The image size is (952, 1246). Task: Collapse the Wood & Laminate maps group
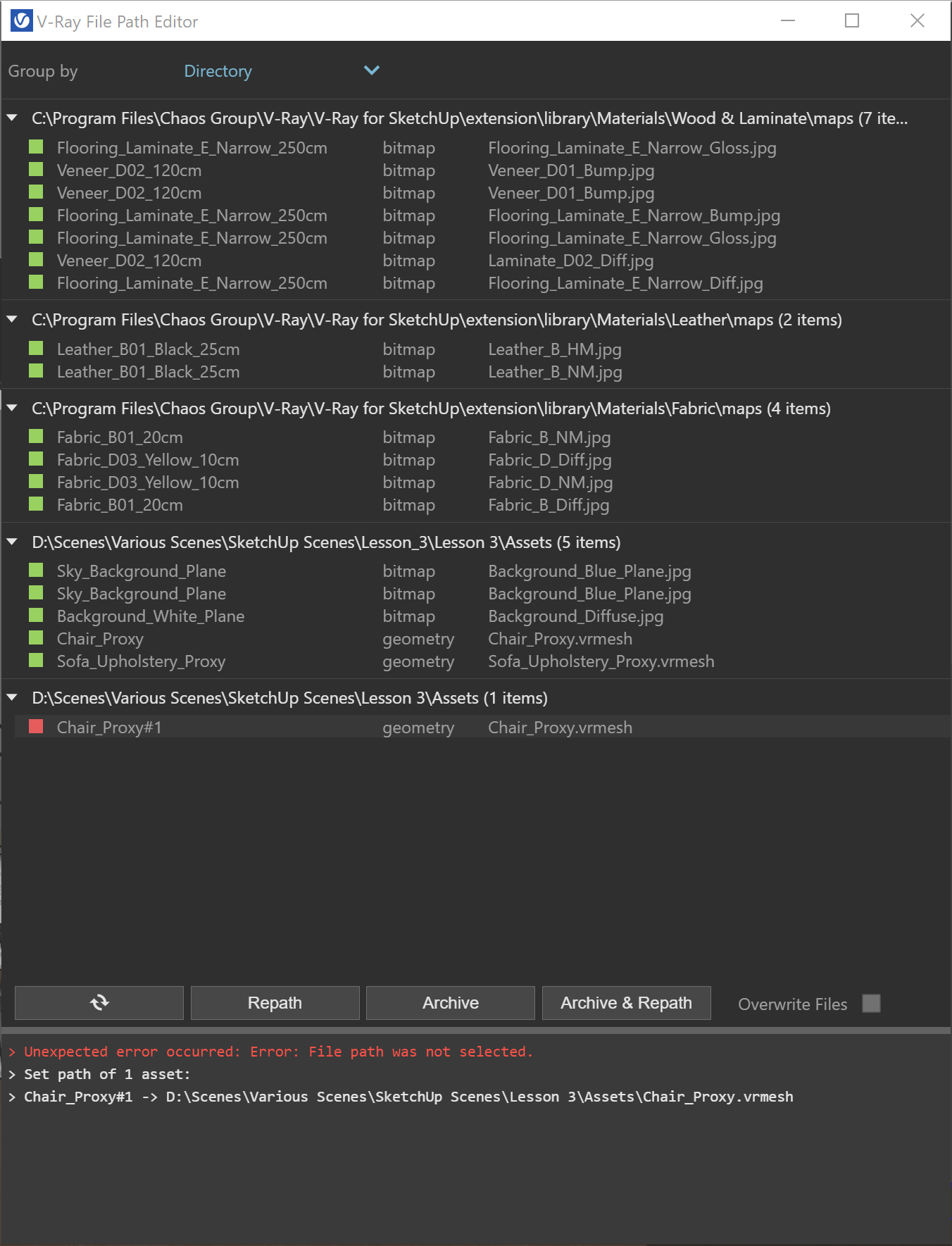[12, 118]
